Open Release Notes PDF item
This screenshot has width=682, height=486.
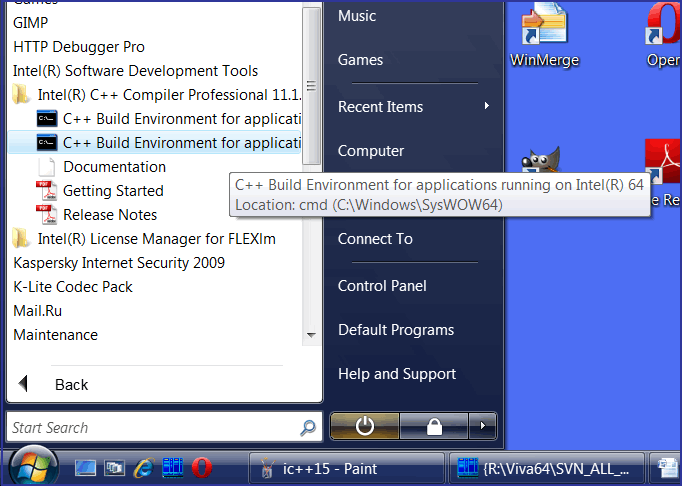point(109,215)
